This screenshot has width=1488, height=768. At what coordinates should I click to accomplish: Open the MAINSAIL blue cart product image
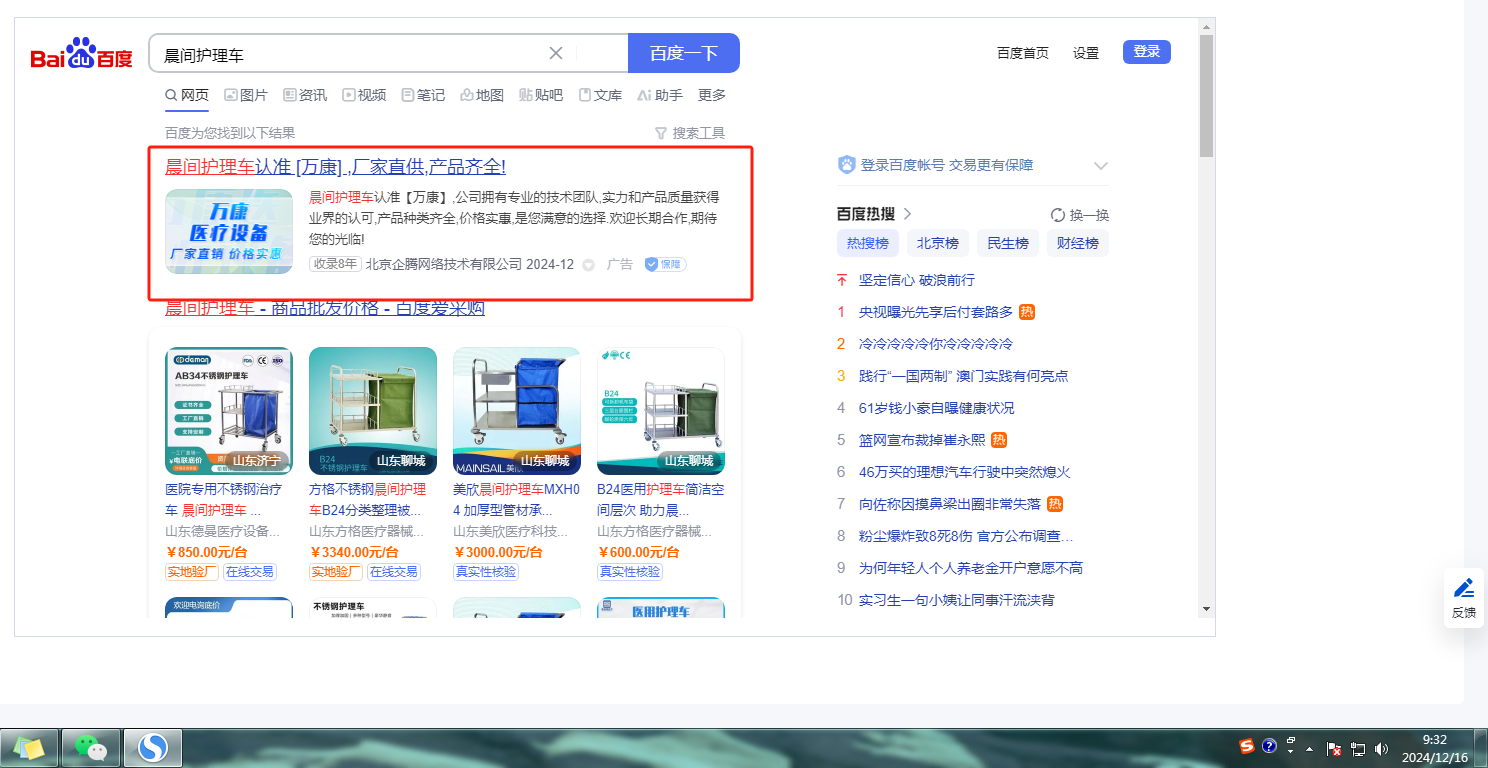pyautogui.click(x=517, y=411)
